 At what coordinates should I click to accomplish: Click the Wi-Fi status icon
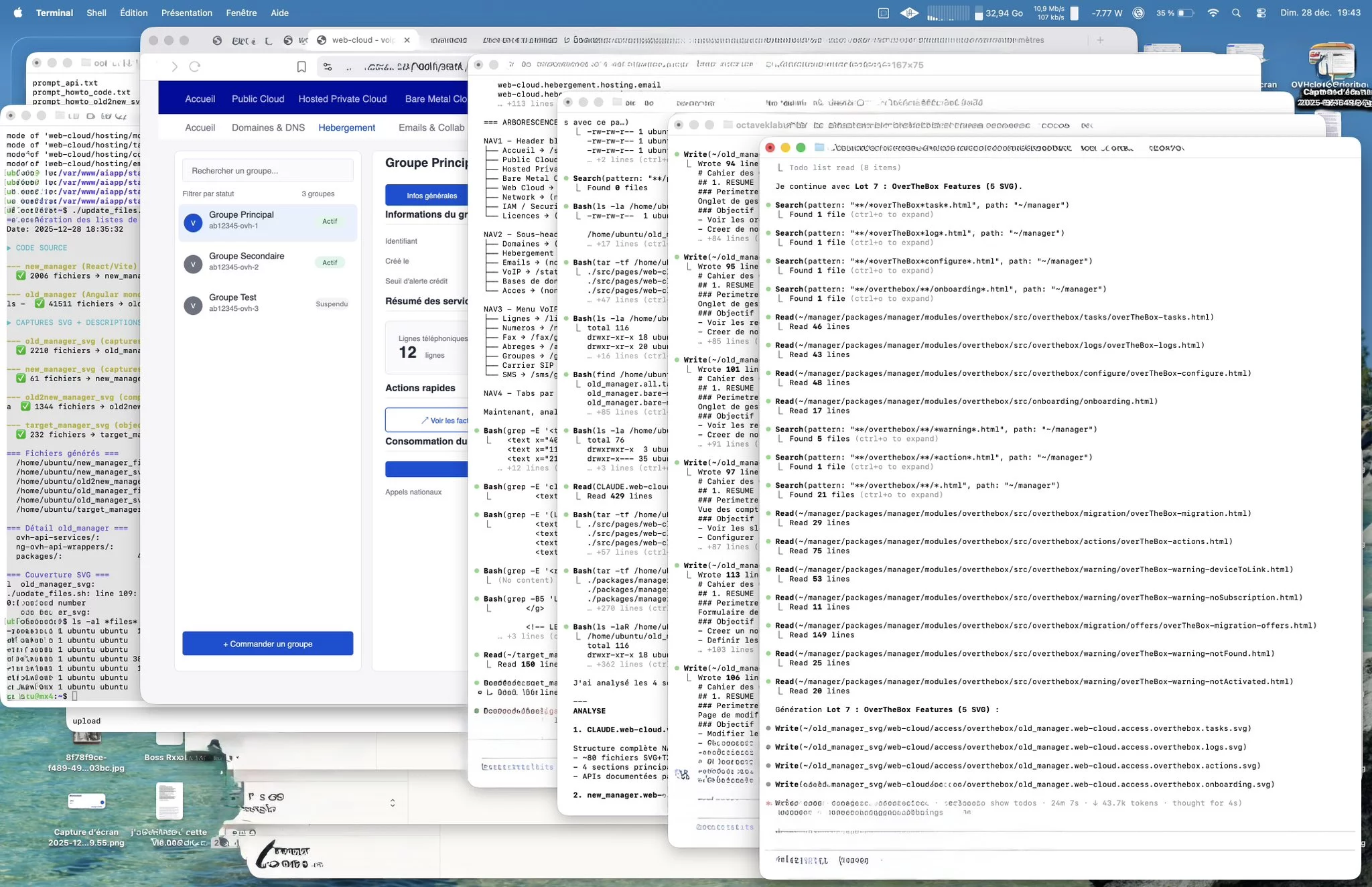click(1213, 13)
